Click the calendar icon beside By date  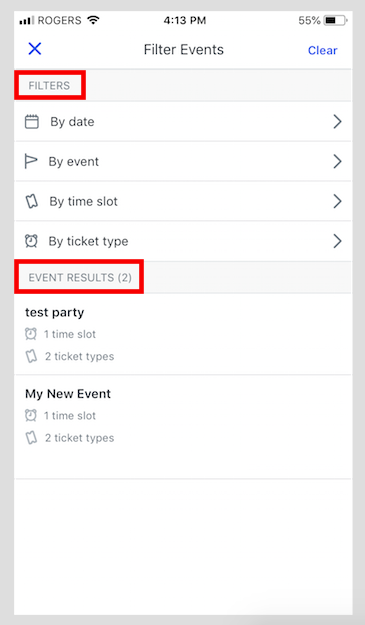tap(32, 122)
